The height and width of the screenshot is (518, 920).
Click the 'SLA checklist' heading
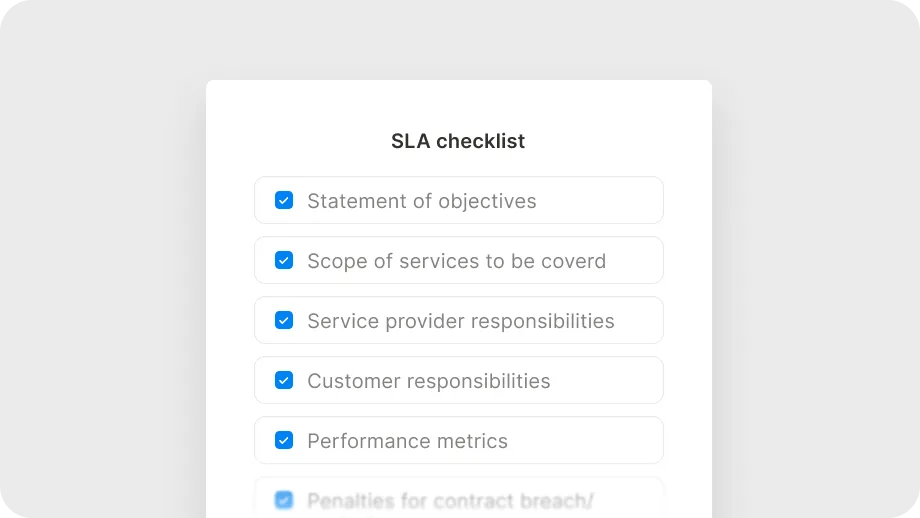point(458,141)
